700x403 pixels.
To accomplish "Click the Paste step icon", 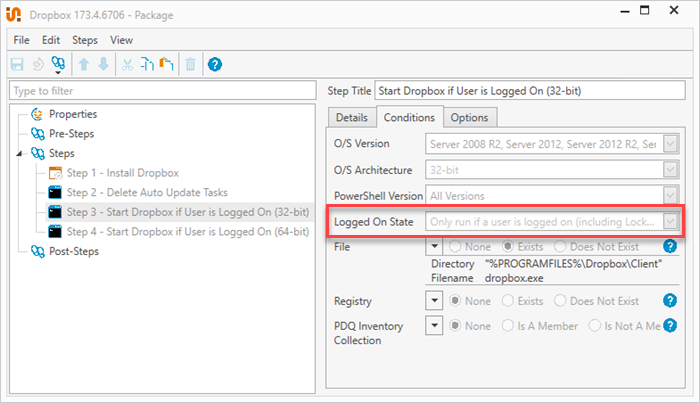I will (x=167, y=65).
